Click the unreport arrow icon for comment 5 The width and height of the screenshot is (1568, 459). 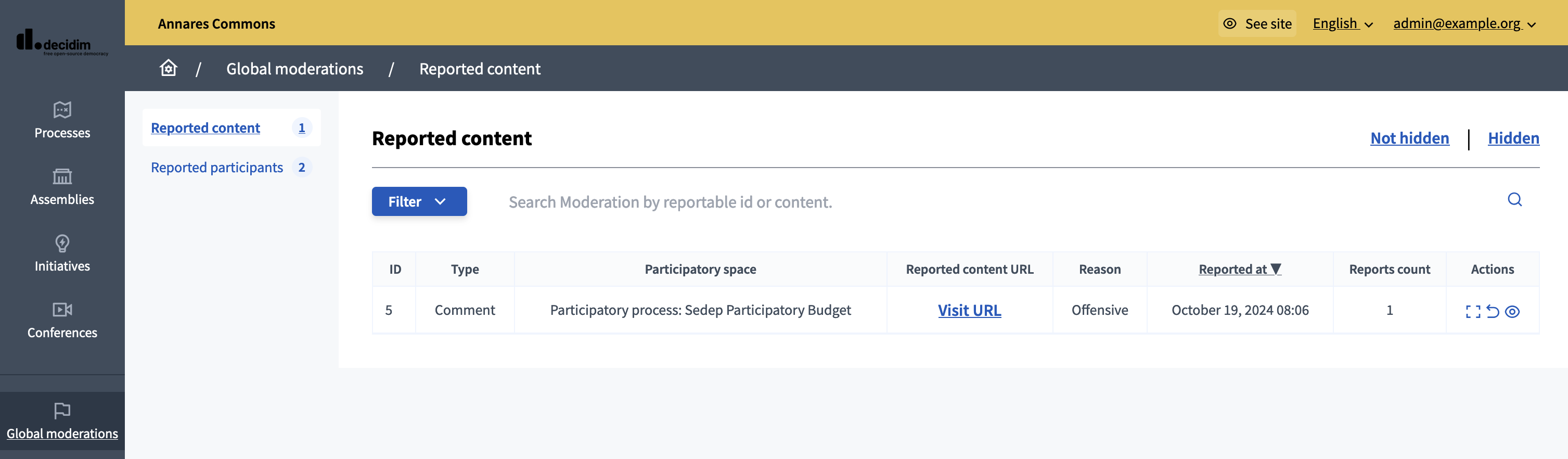point(1493,312)
